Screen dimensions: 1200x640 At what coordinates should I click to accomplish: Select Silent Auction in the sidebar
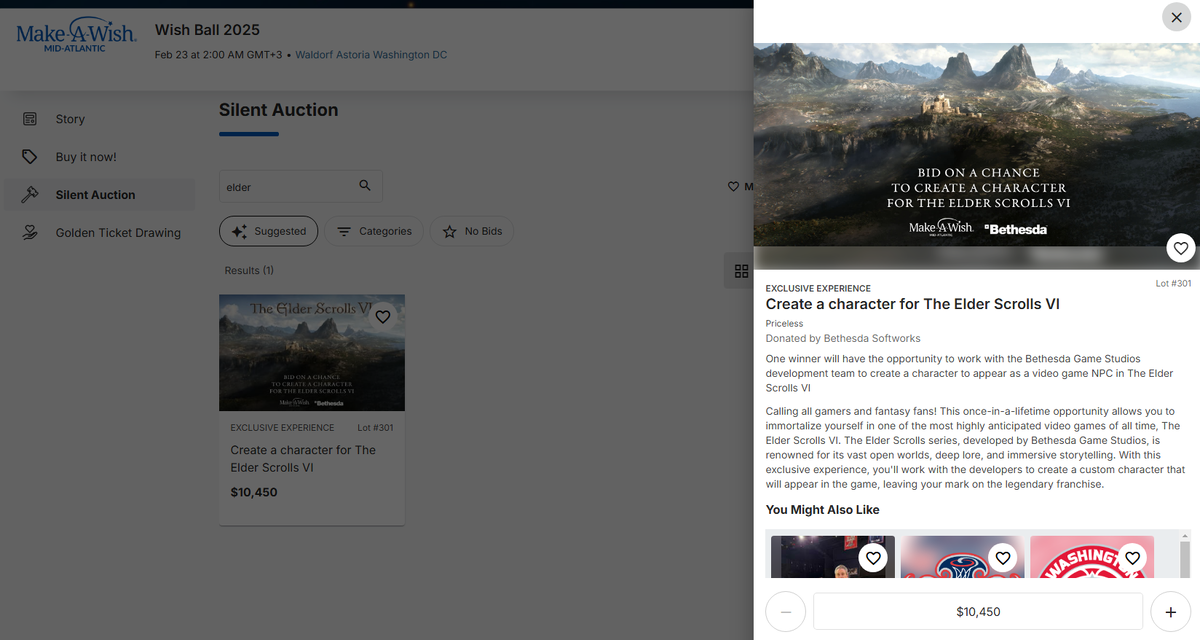[98, 195]
